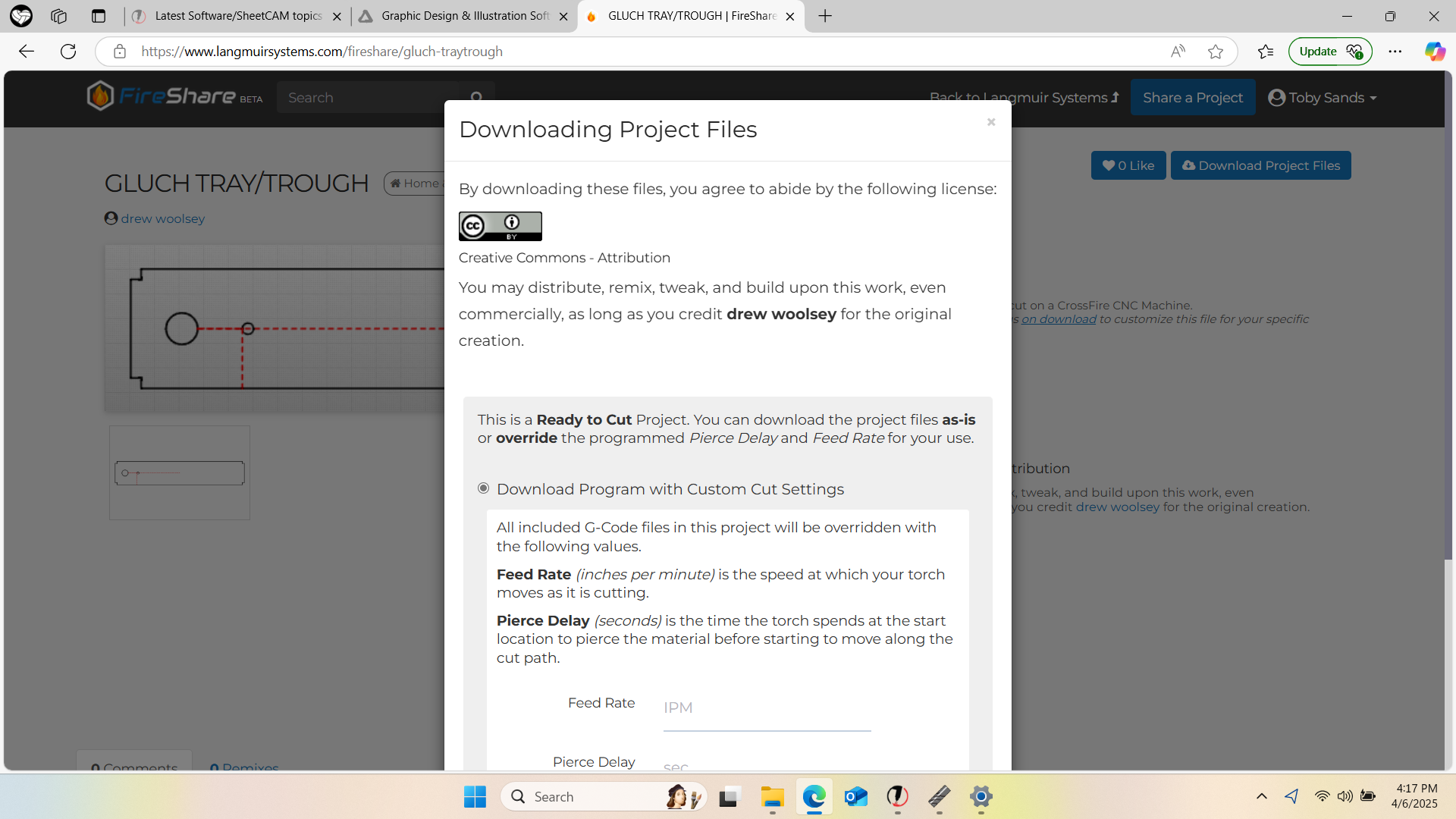This screenshot has height=819, width=1456.
Task: Open the Favorites list icon
Action: 1265,52
